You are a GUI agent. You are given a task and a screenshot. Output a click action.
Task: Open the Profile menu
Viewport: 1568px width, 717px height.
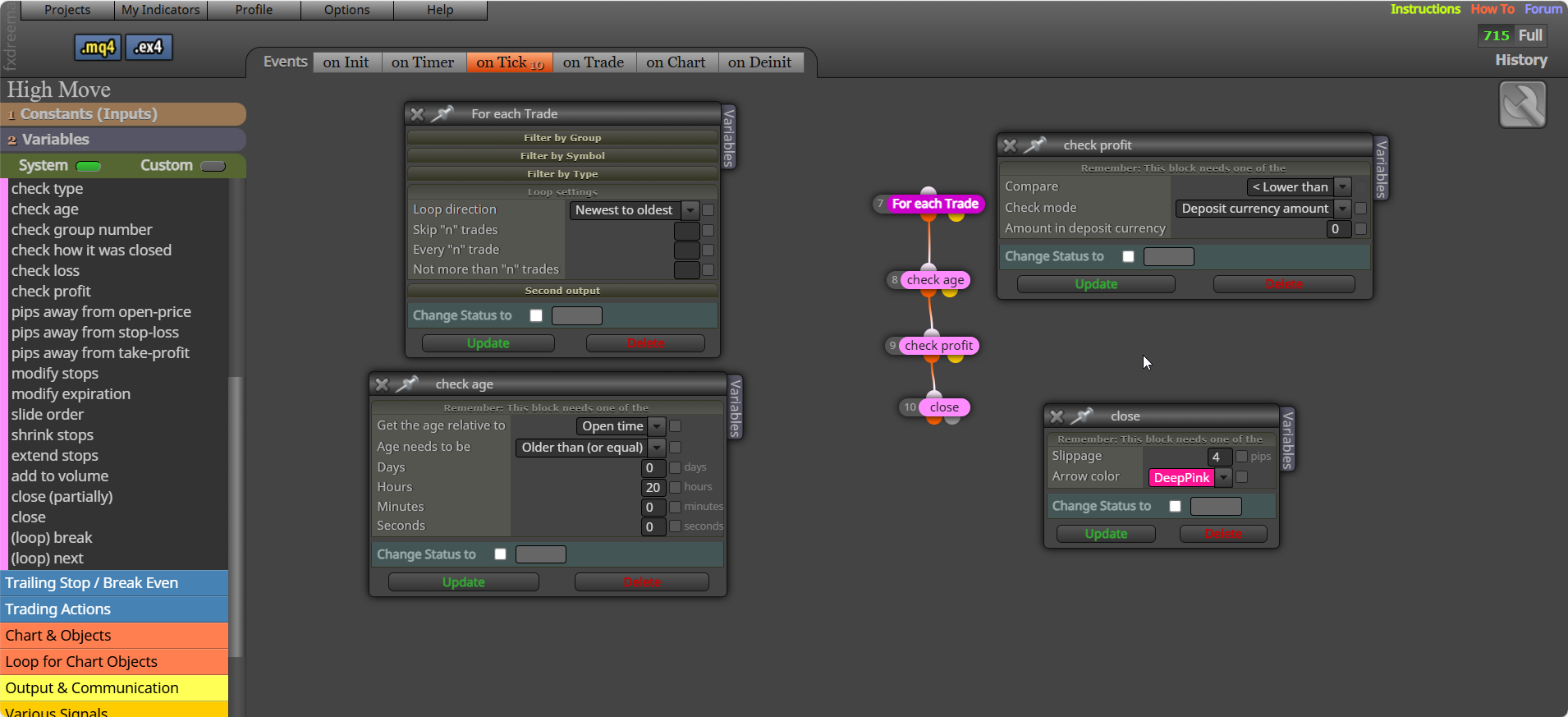tap(254, 10)
